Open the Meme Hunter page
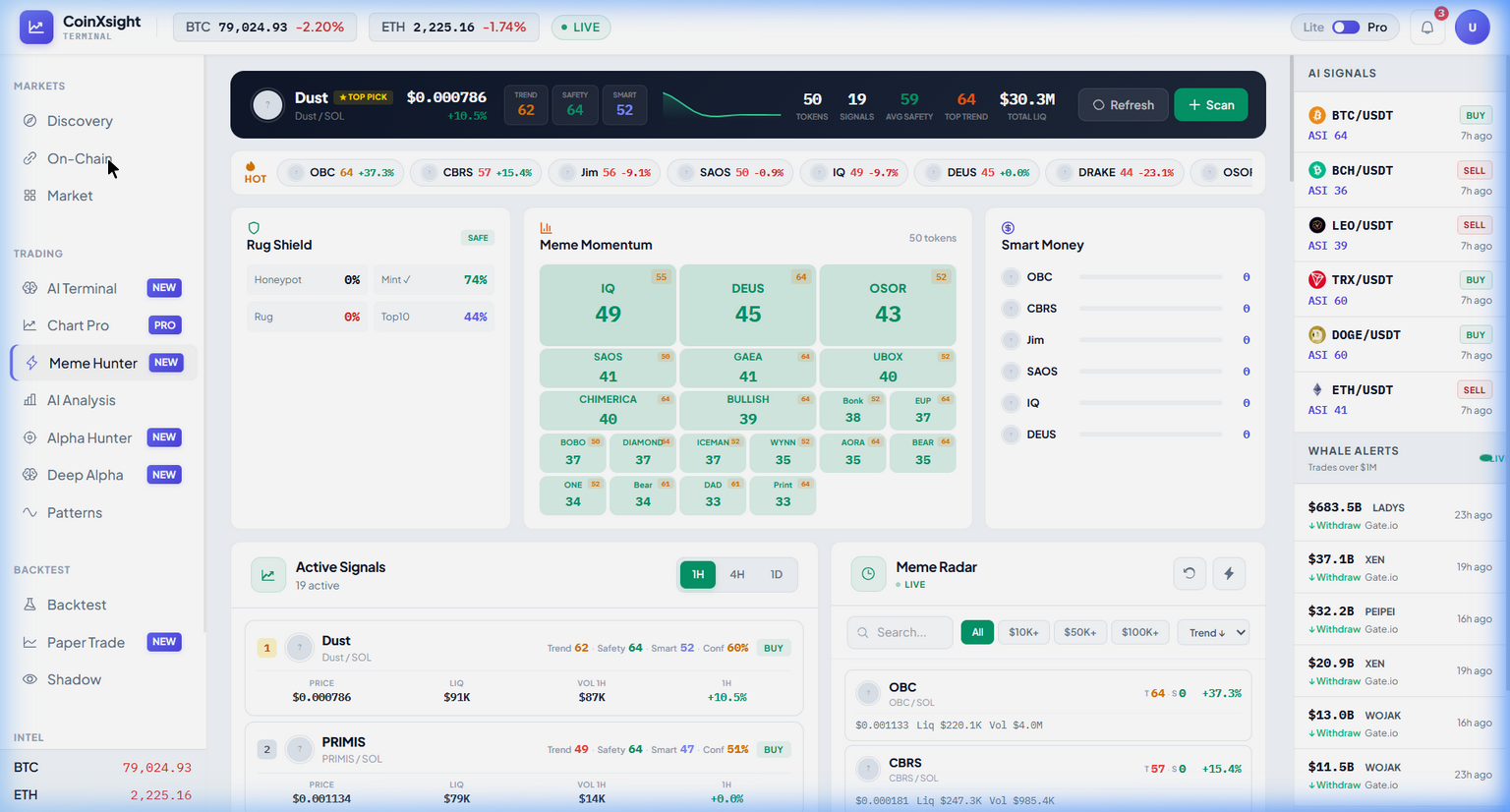 (x=104, y=363)
